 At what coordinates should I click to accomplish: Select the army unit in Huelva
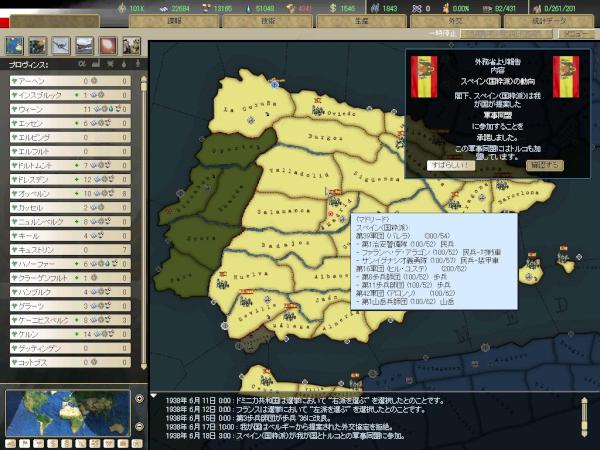[223, 284]
